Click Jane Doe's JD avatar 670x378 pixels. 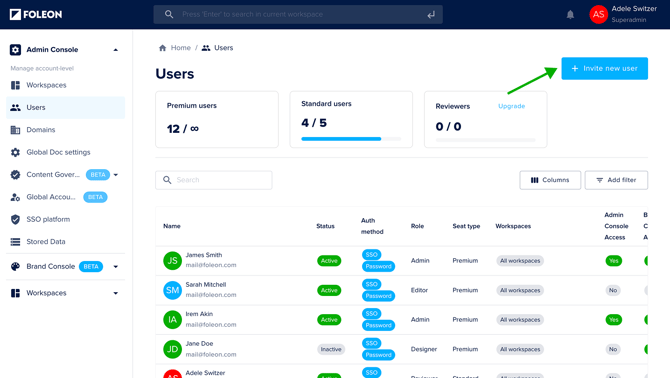coord(173,349)
